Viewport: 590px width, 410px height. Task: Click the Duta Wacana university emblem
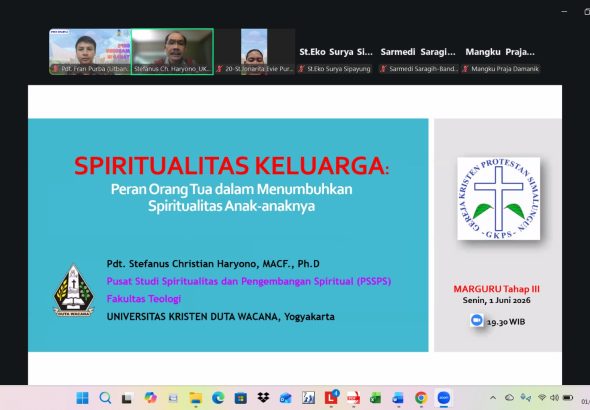(x=74, y=290)
